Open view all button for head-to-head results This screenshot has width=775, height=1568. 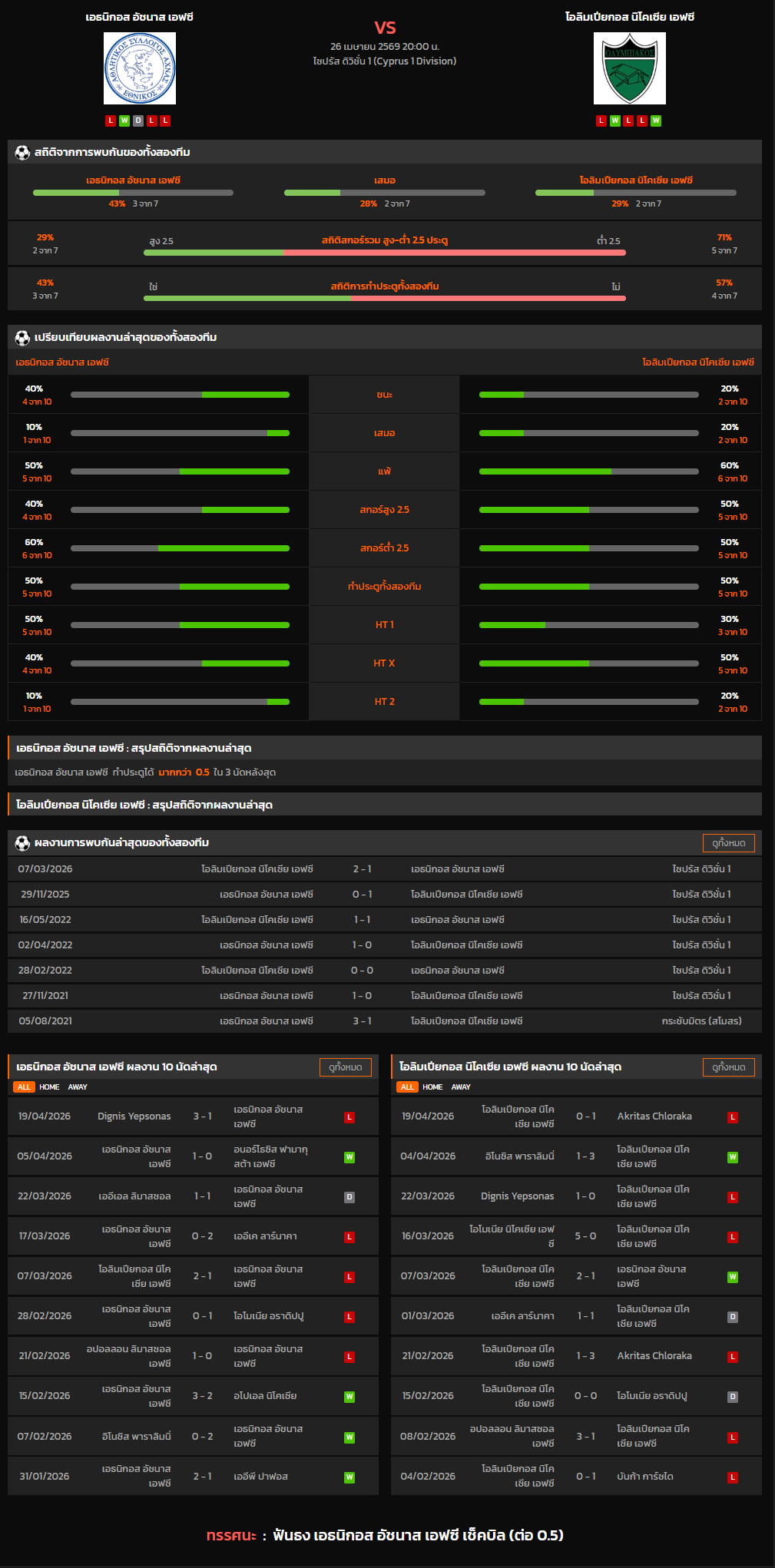coord(728,842)
